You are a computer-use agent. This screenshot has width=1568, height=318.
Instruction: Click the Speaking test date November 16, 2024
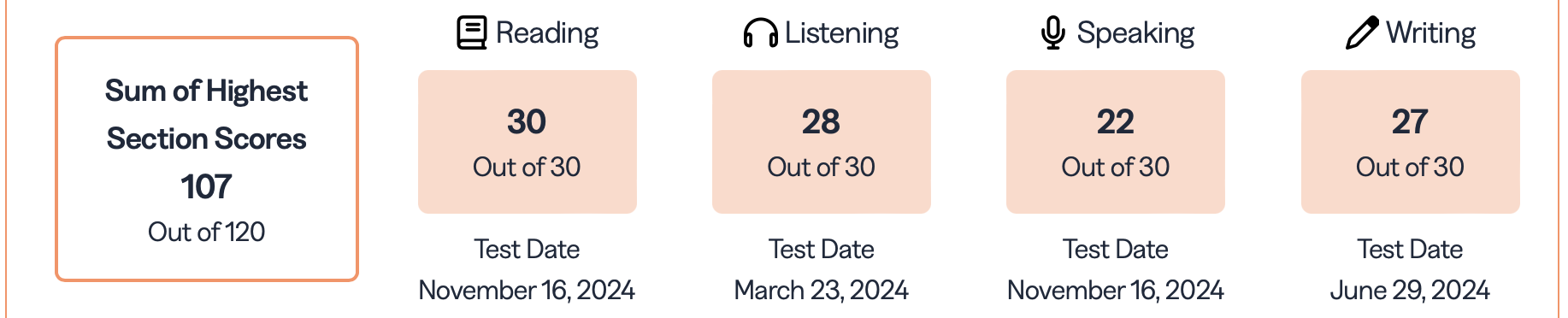(1115, 290)
